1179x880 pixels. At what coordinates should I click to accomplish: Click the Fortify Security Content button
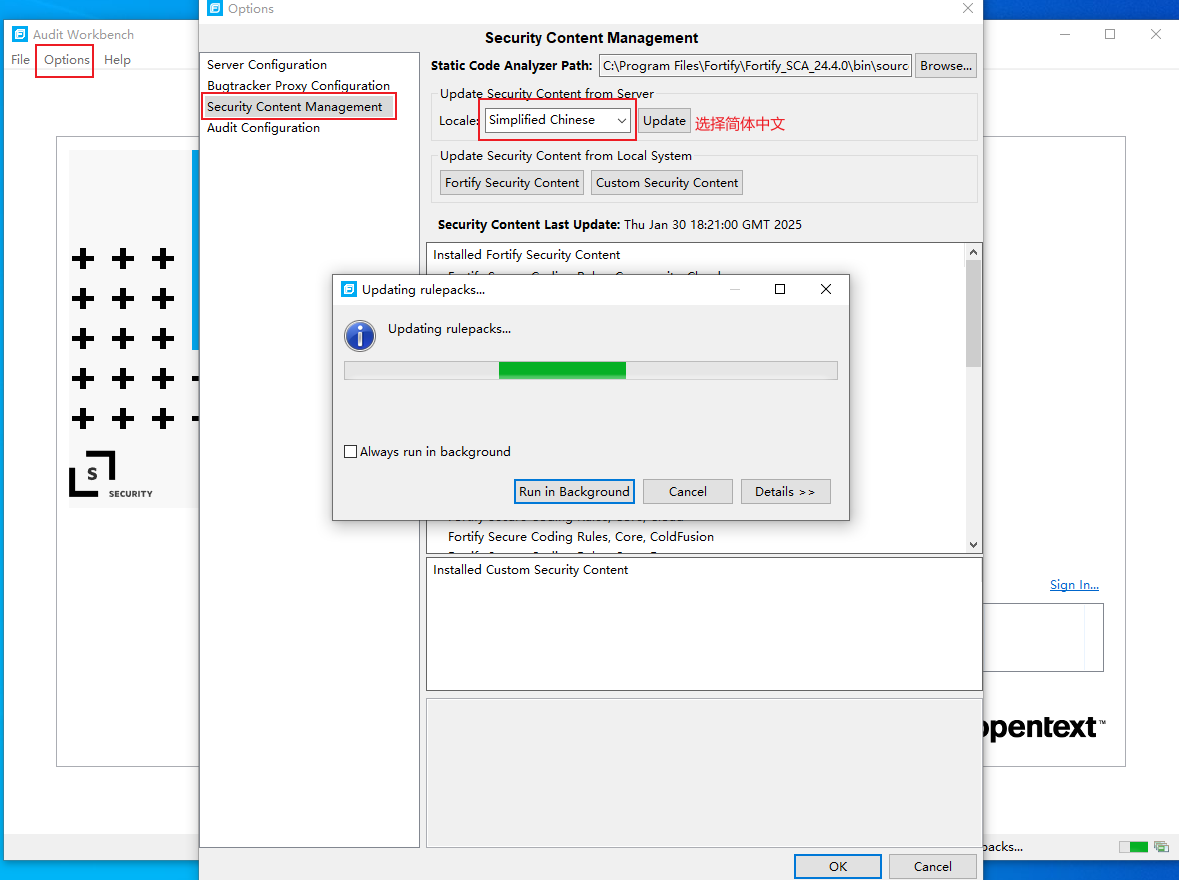[512, 183]
